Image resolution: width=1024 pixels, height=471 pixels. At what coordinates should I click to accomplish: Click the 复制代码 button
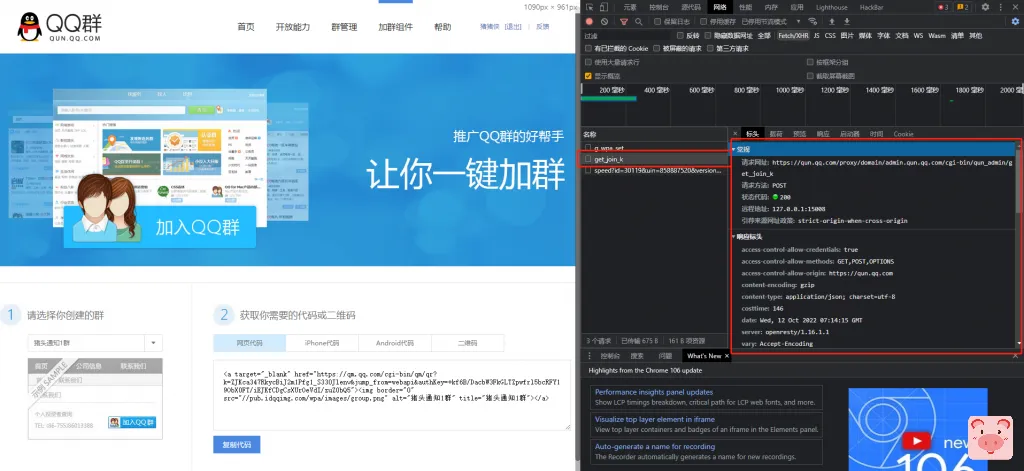[x=237, y=444]
